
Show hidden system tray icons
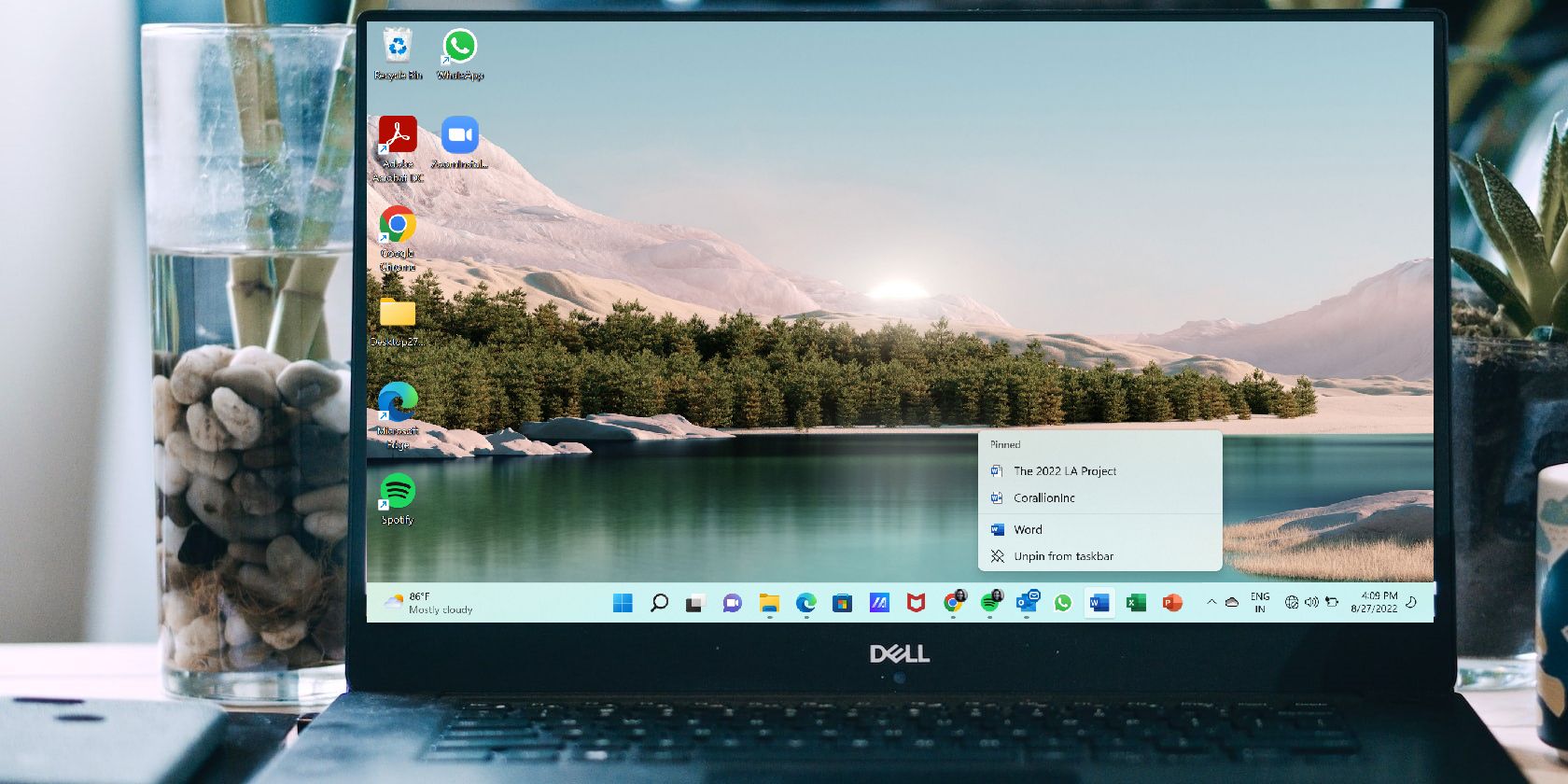pos(1211,603)
